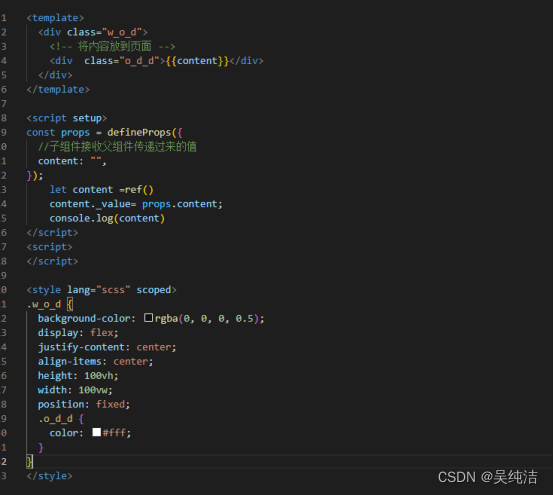Click the nested .o_d_d selector
The height and width of the screenshot is (495, 554).
(x=55, y=419)
